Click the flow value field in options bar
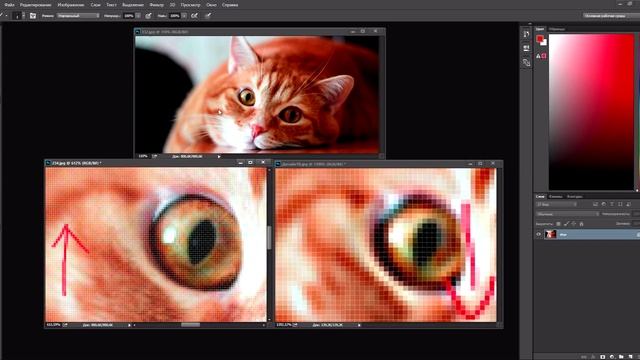Viewport: 640px width, 360px height. click(x=175, y=16)
